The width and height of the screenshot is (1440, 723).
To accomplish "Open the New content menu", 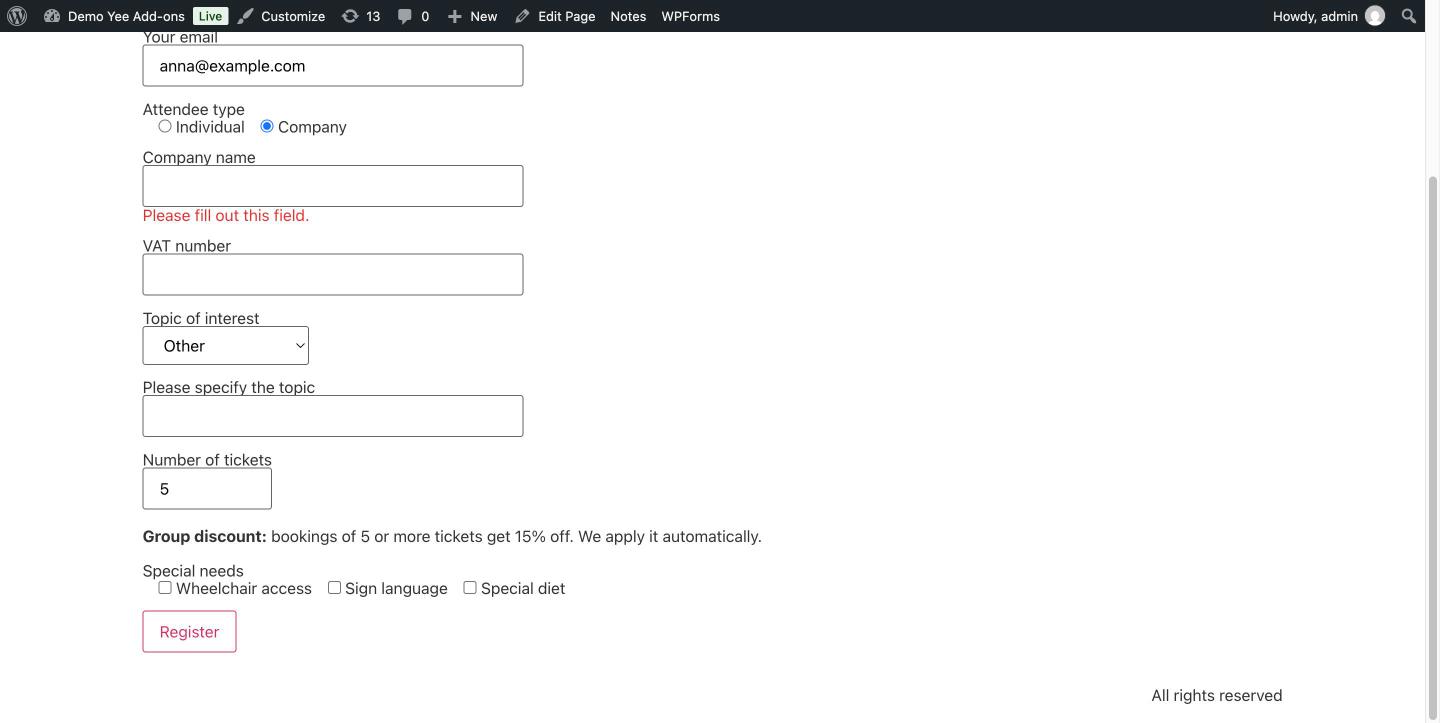I will click(472, 16).
